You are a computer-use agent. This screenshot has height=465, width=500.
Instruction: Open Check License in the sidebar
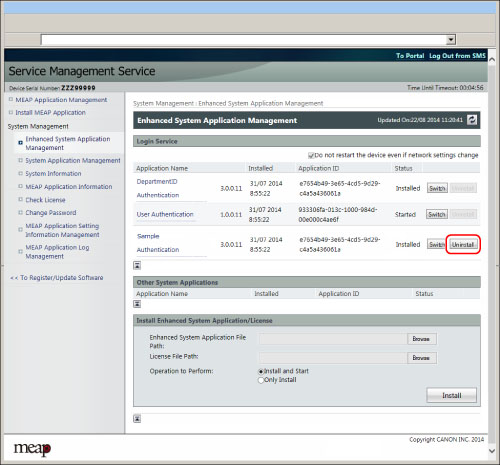(x=45, y=200)
